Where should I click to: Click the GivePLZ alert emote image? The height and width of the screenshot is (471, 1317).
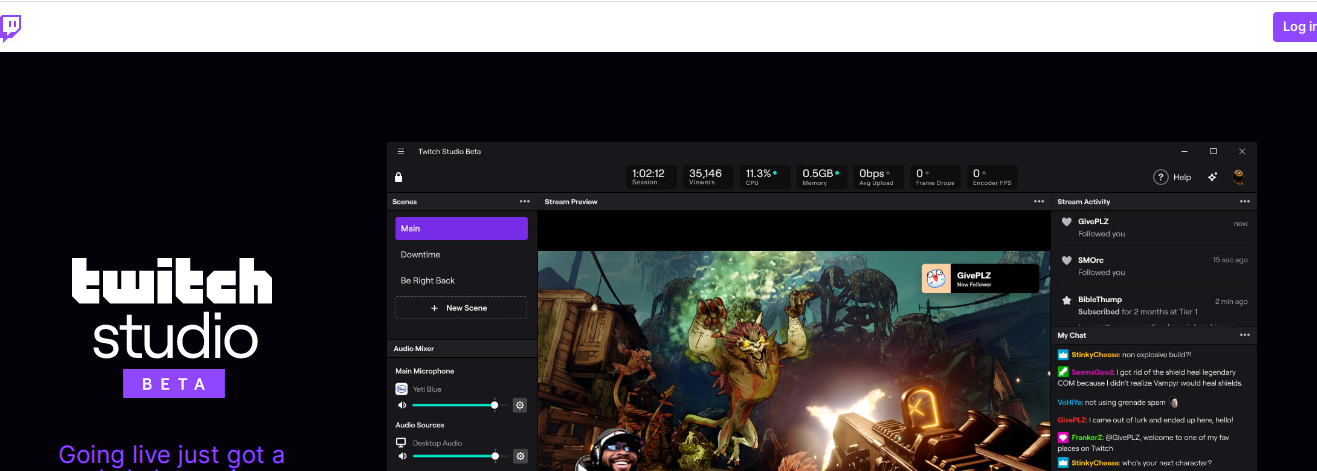point(936,278)
